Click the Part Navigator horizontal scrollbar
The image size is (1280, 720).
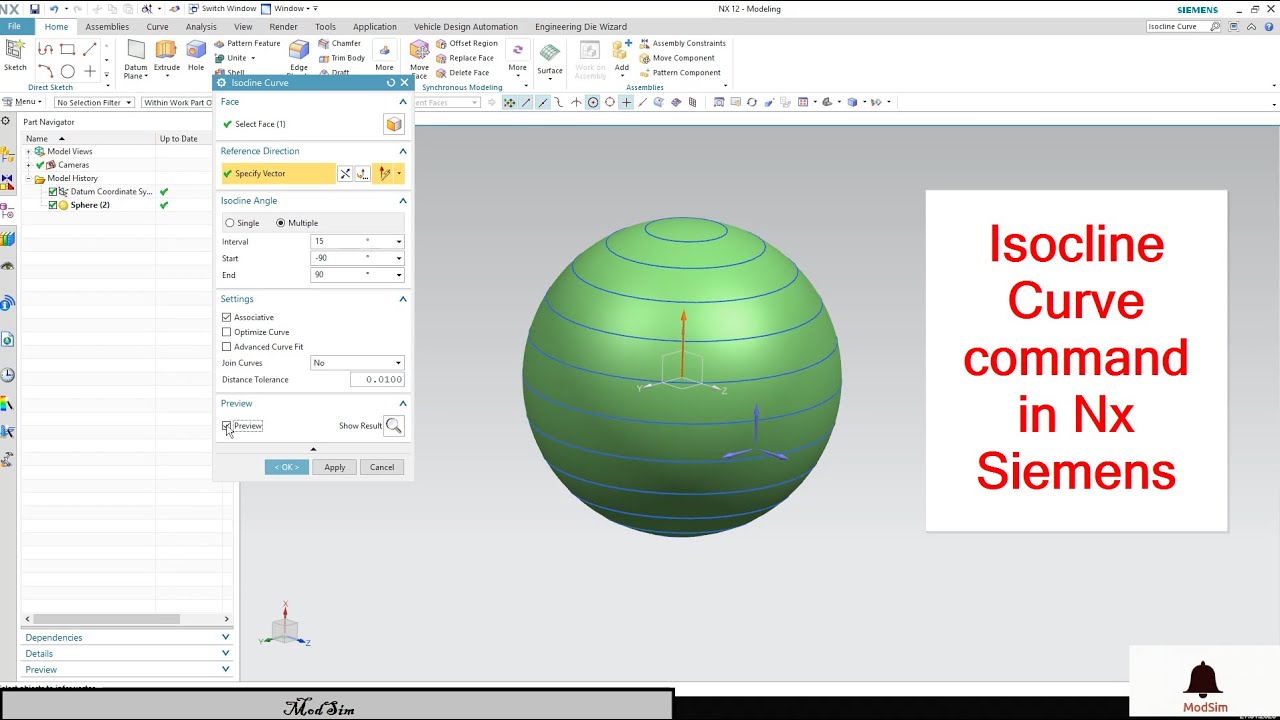pyautogui.click(x=105, y=619)
